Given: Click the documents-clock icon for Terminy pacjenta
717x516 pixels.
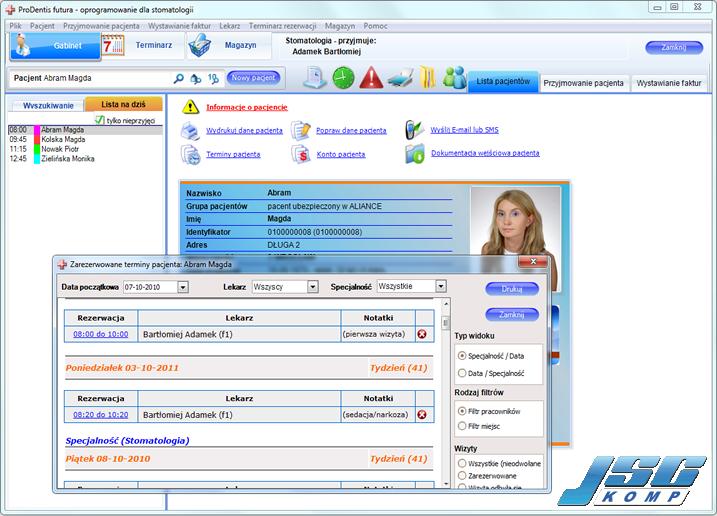Looking at the screenshot, I should click(x=190, y=155).
